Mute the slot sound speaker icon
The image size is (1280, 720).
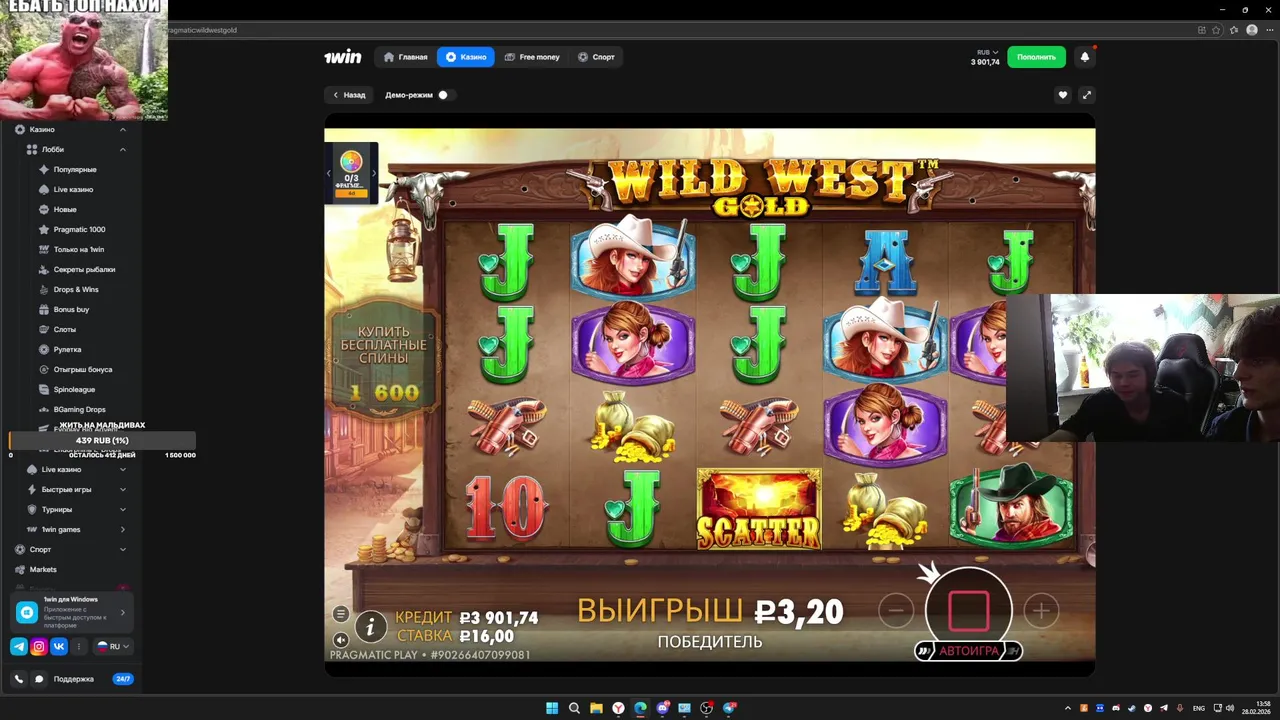click(341, 640)
